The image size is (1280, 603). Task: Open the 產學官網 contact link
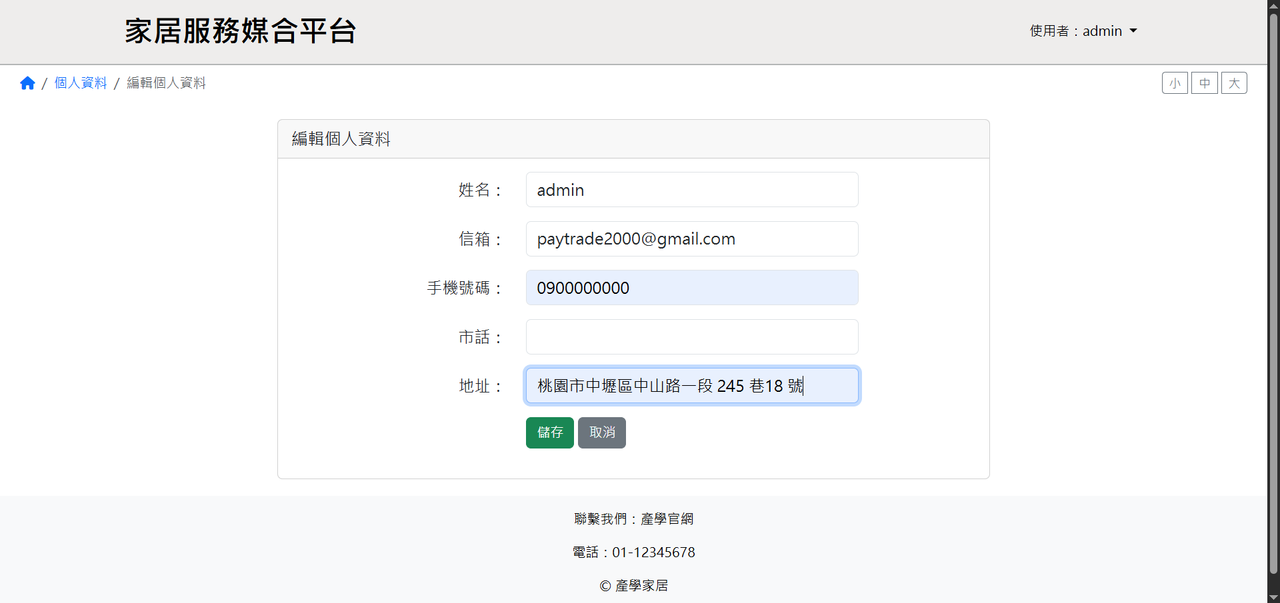(667, 519)
